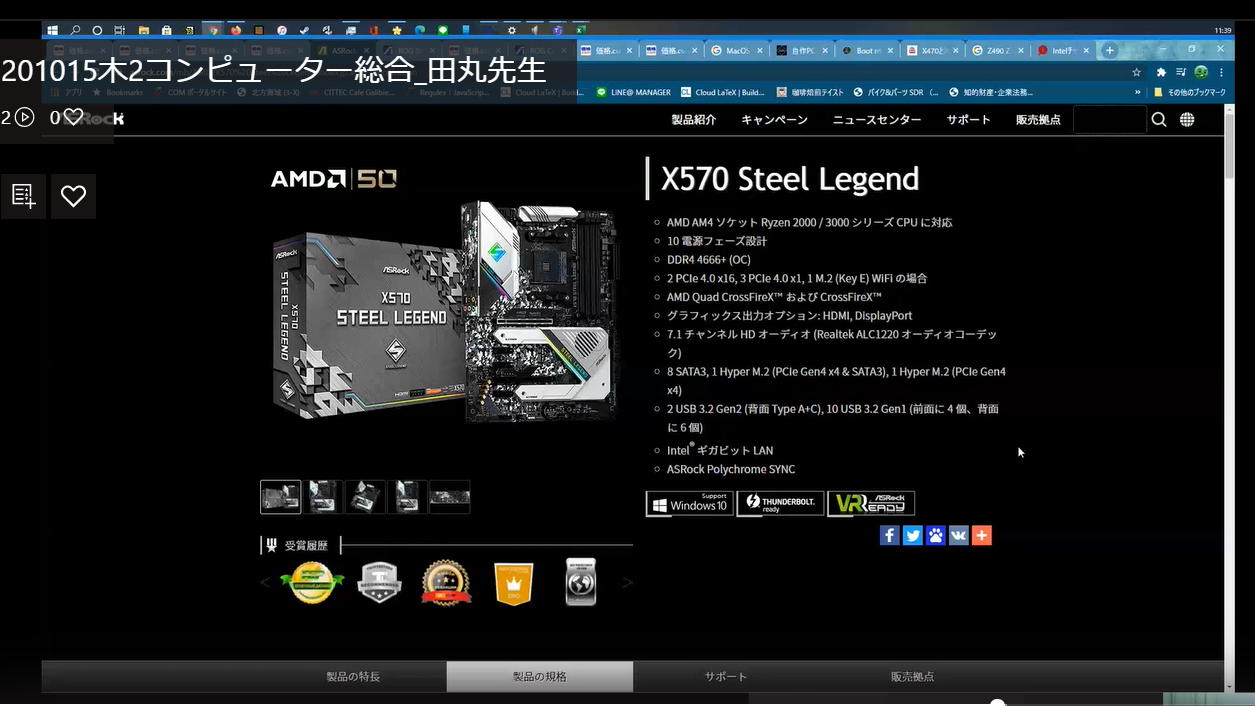Open the ニュースセンター menu item

(877, 120)
